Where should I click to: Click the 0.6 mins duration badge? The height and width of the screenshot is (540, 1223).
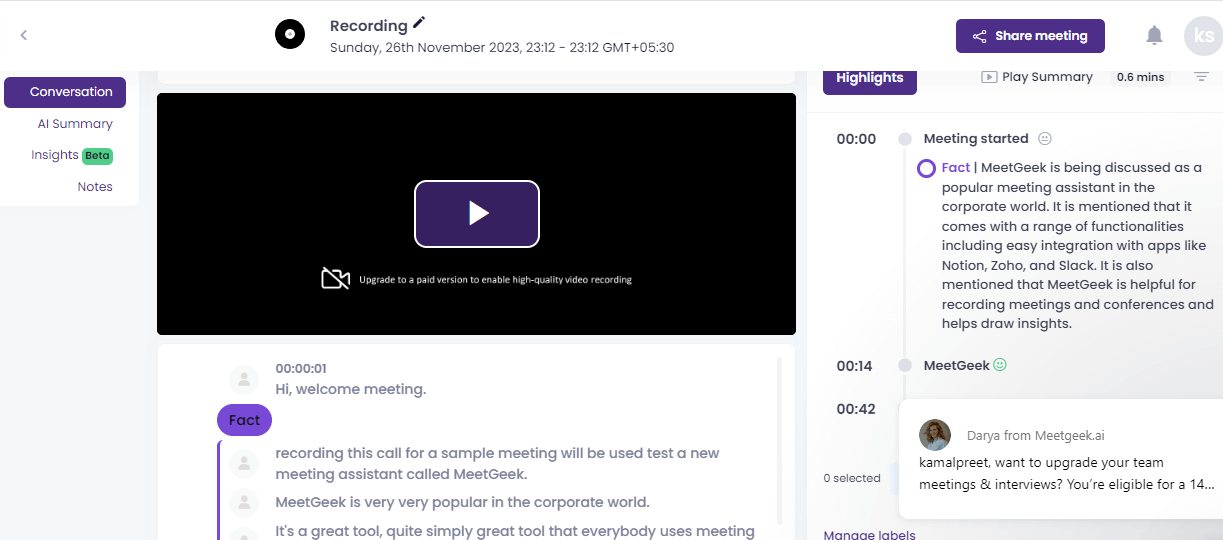pos(1140,77)
